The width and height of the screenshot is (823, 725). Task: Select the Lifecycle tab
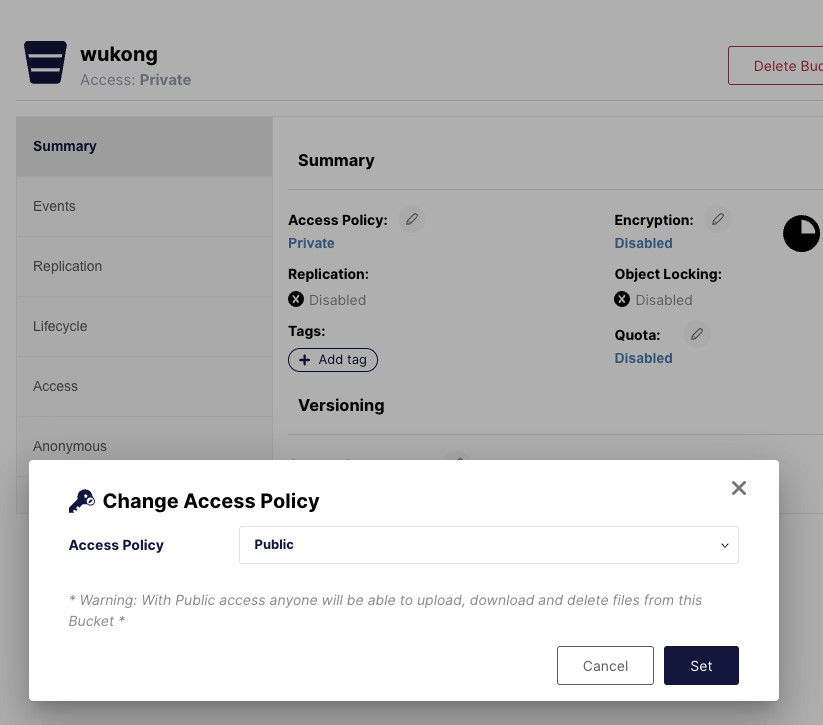point(144,326)
